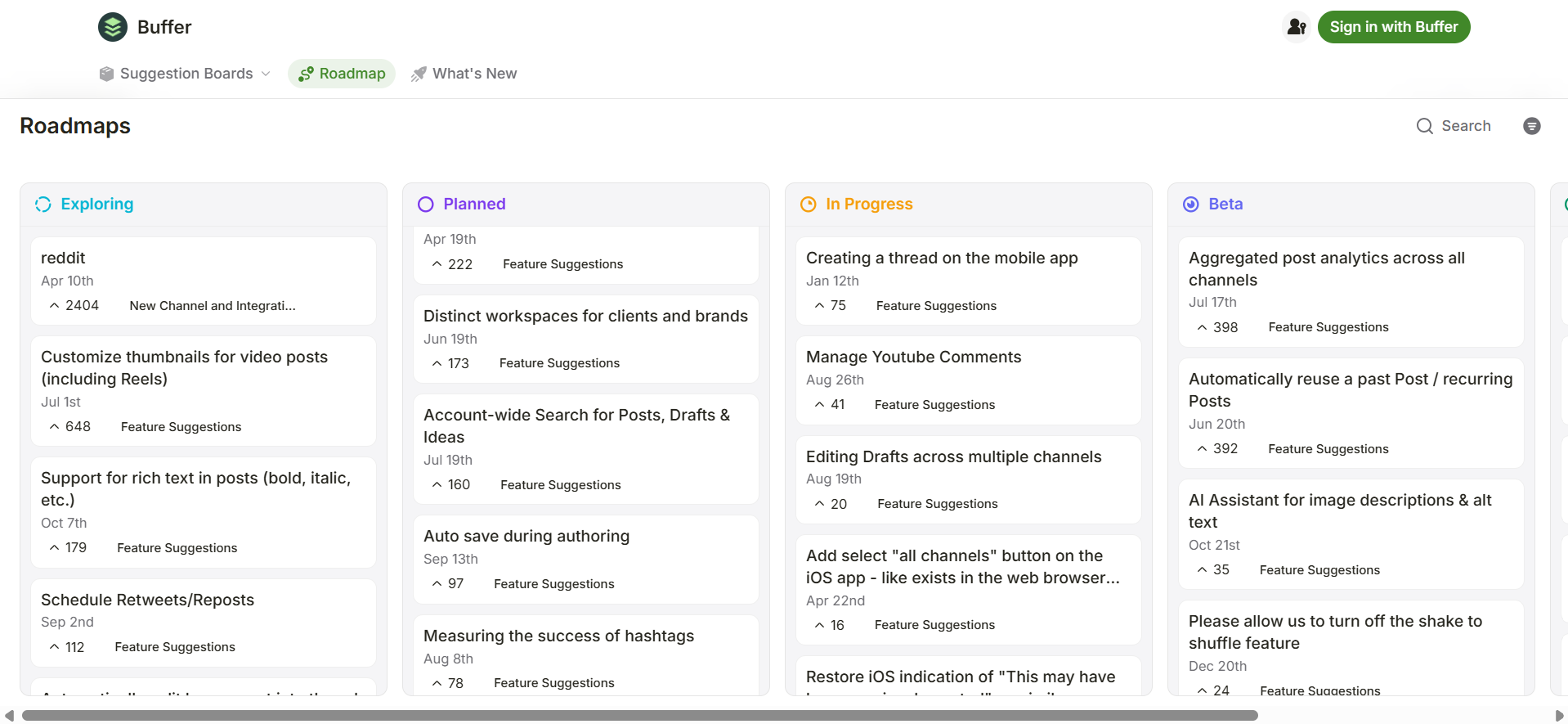Click the horizontal scrollbar thumb
Image resolution: width=1568 pixels, height=724 pixels.
639,716
